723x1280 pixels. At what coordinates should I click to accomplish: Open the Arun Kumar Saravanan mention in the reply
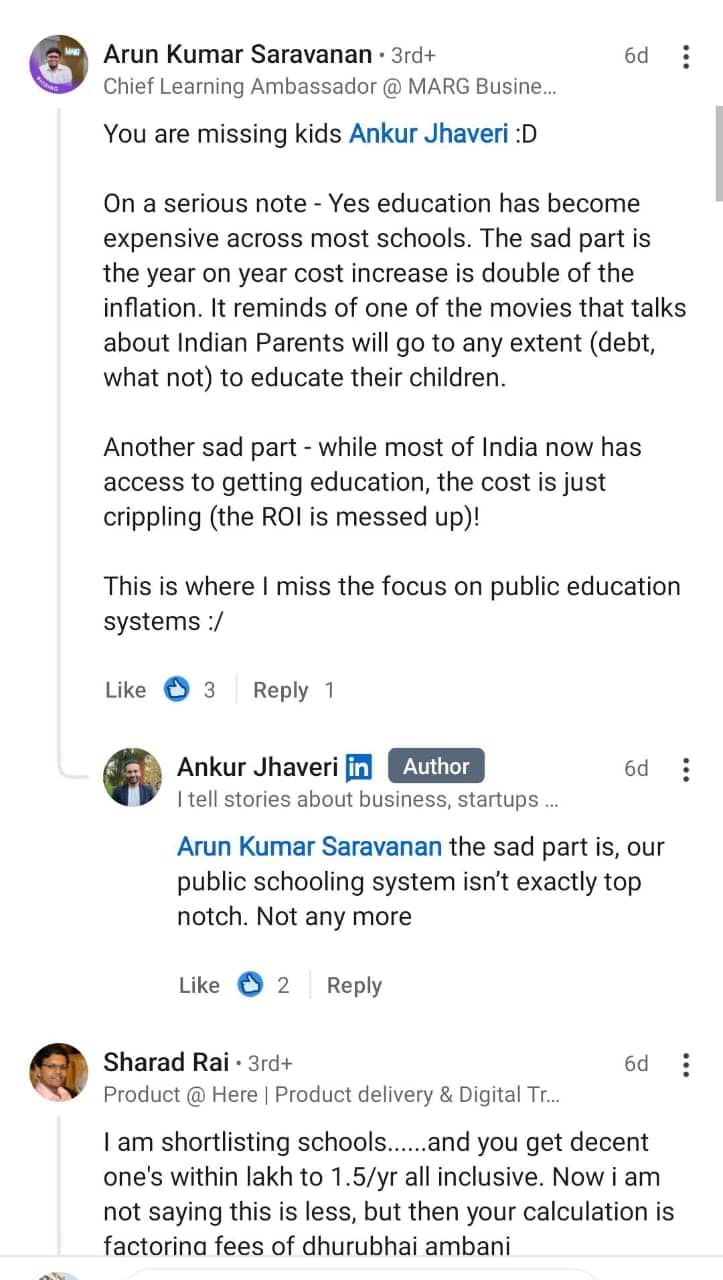tap(309, 847)
